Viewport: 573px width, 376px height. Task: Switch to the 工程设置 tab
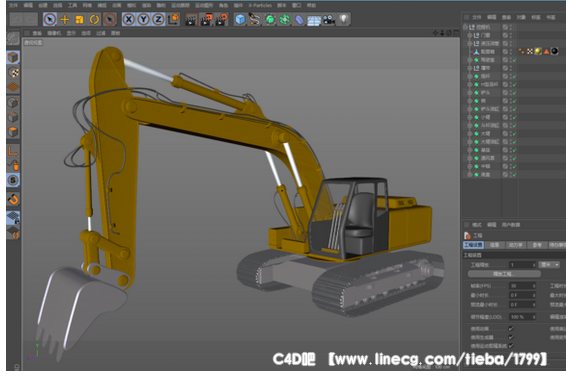(473, 245)
